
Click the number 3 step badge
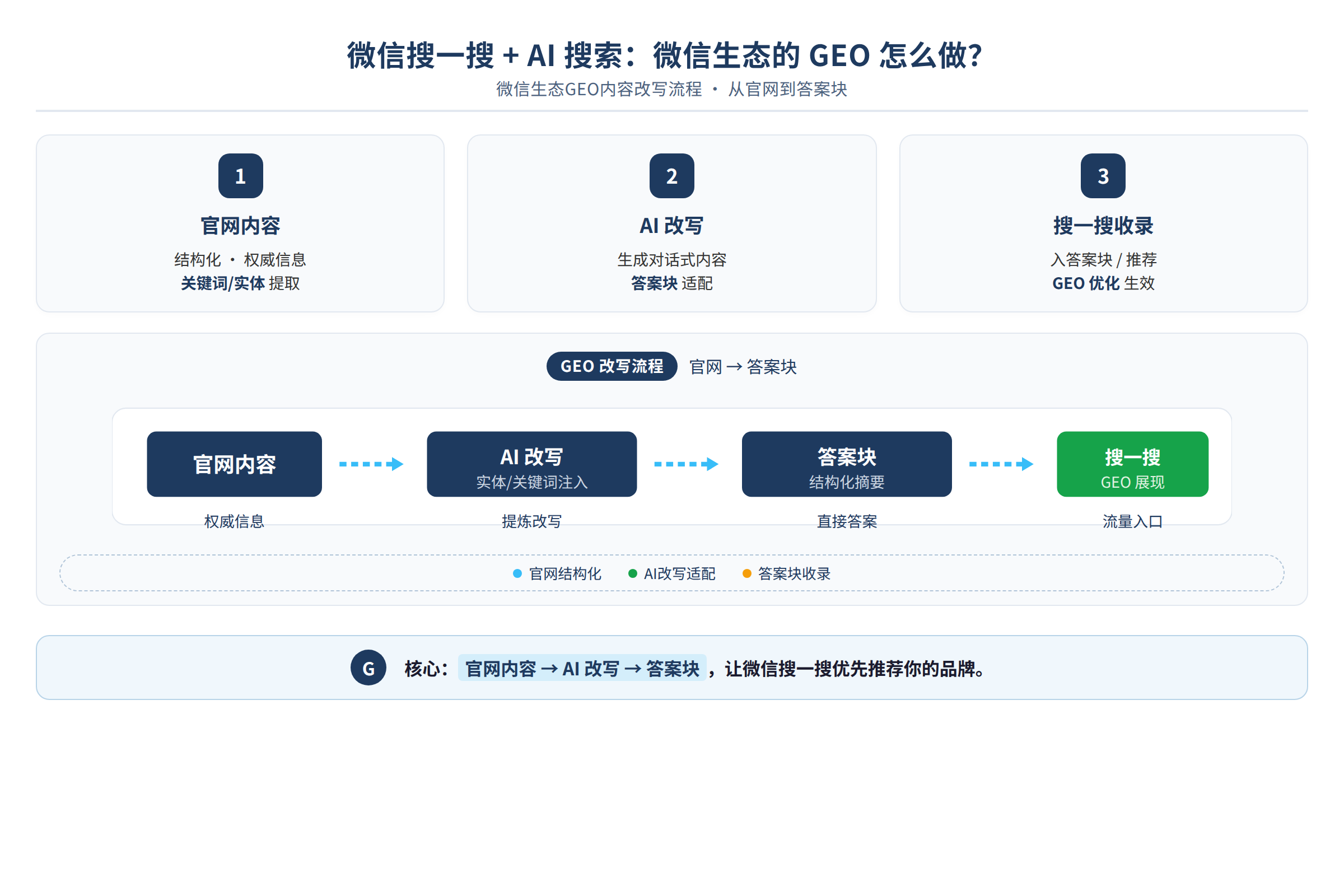coord(1103,176)
